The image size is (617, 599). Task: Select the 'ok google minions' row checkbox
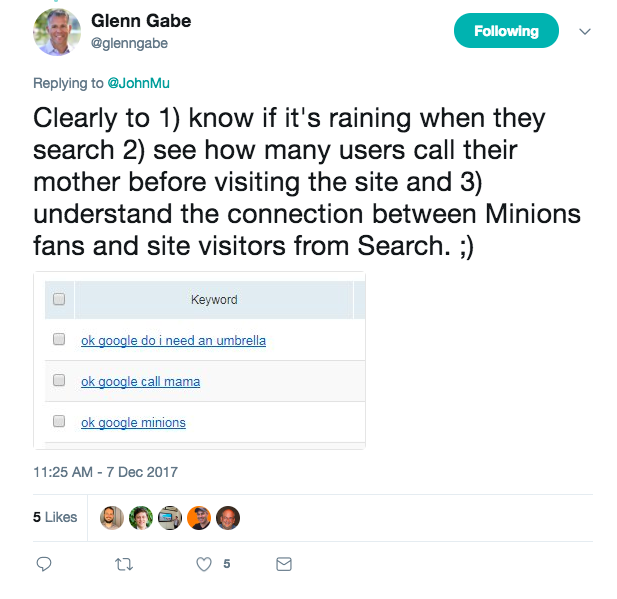coord(58,422)
